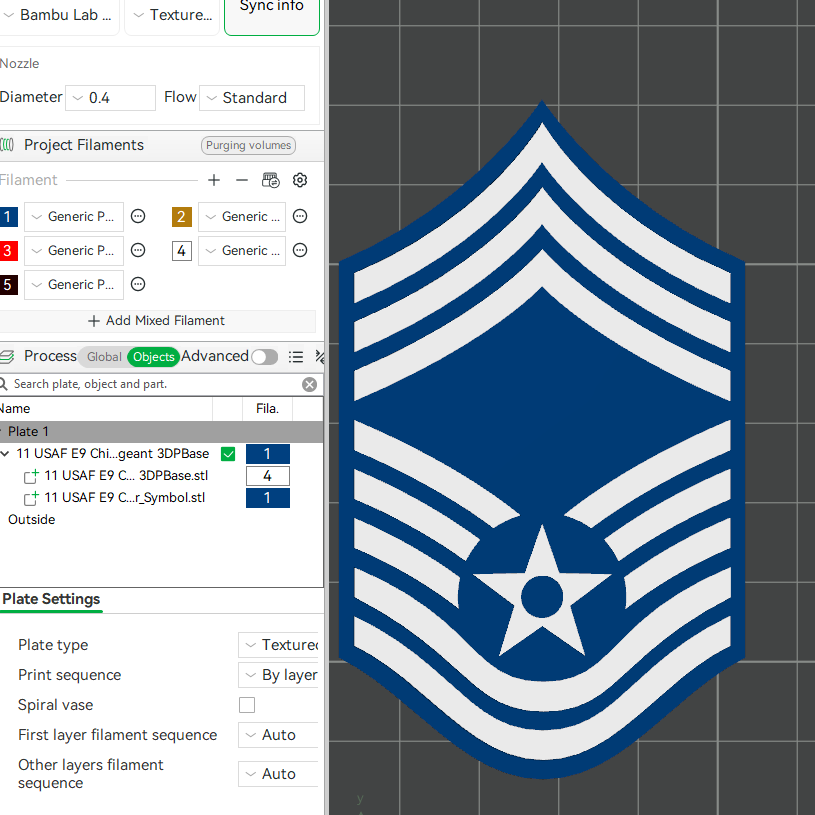The width and height of the screenshot is (815, 815).
Task: Collapse the 11 USAF E9 3DPBase object tree
Action: (5, 454)
